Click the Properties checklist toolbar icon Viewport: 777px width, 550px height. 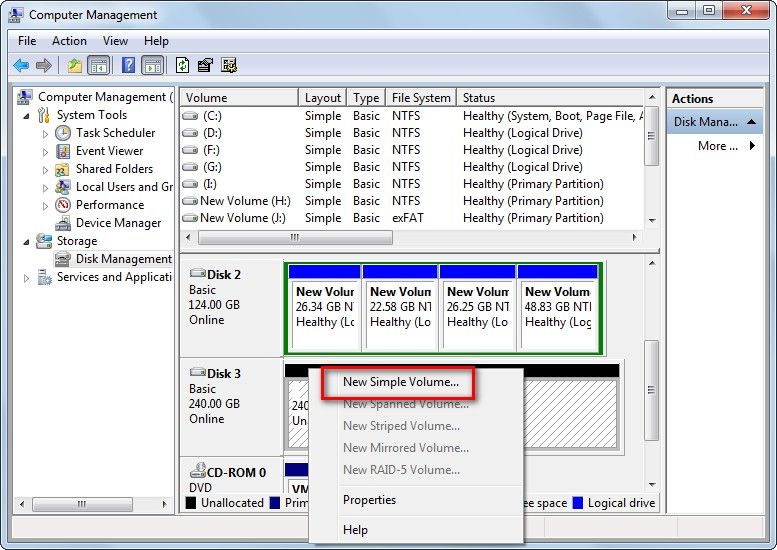(x=205, y=65)
